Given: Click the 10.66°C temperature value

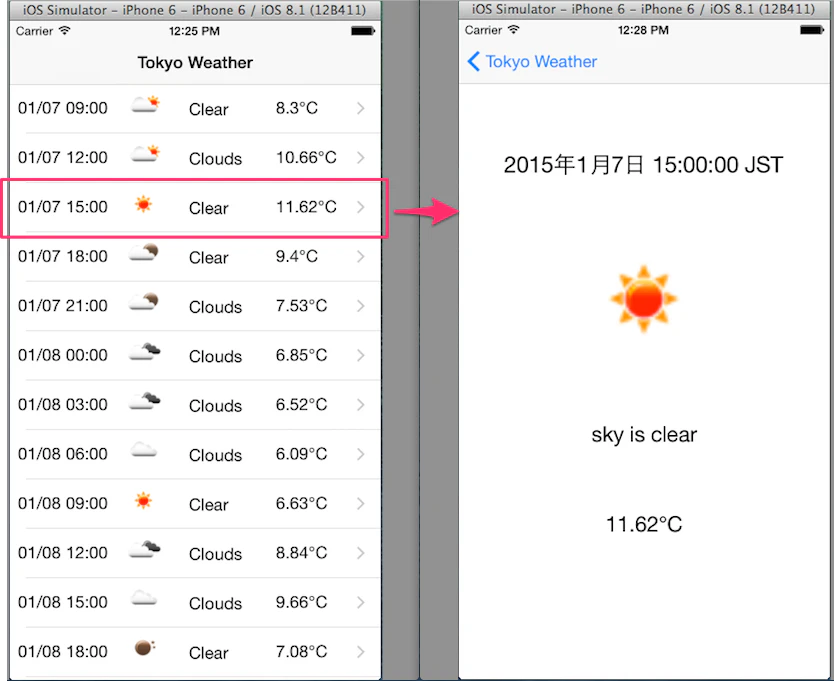Looking at the screenshot, I should coord(306,157).
